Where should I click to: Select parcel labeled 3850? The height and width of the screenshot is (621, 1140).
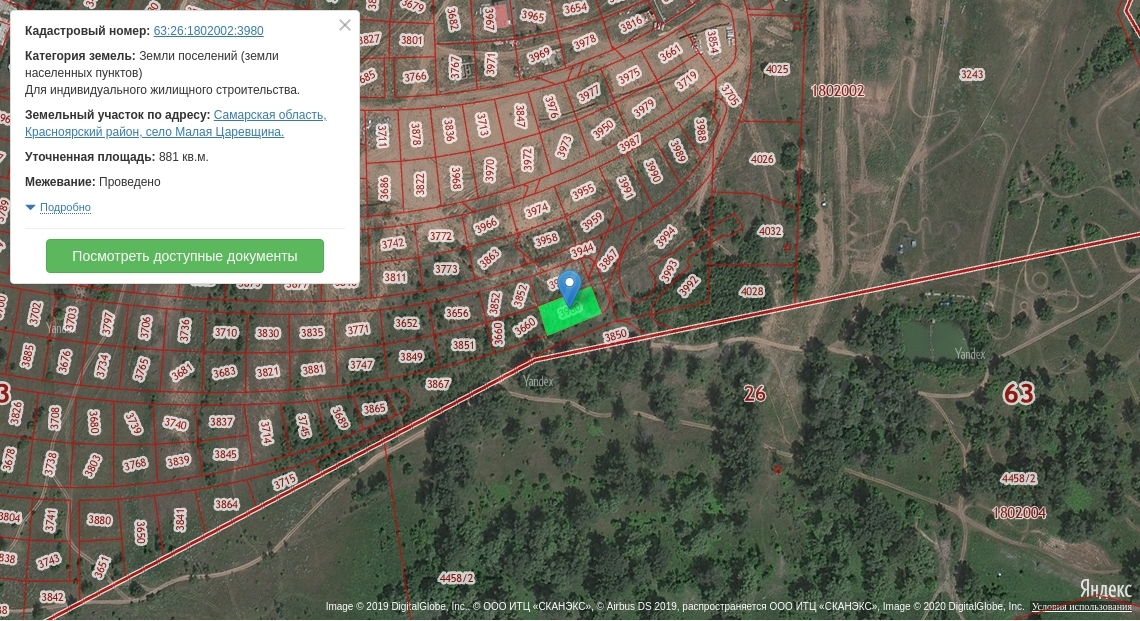(615, 335)
